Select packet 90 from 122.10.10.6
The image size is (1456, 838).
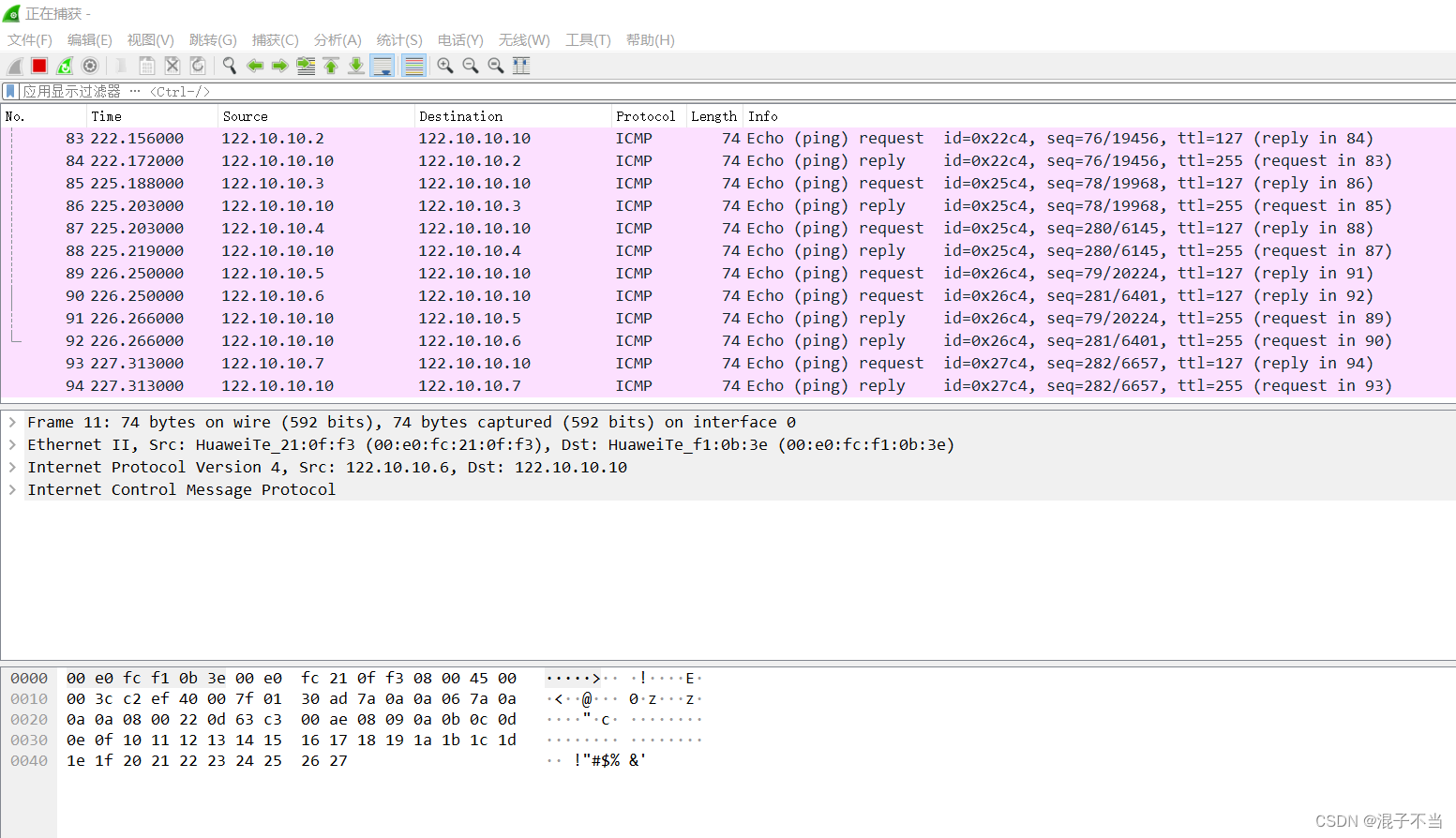click(728, 296)
